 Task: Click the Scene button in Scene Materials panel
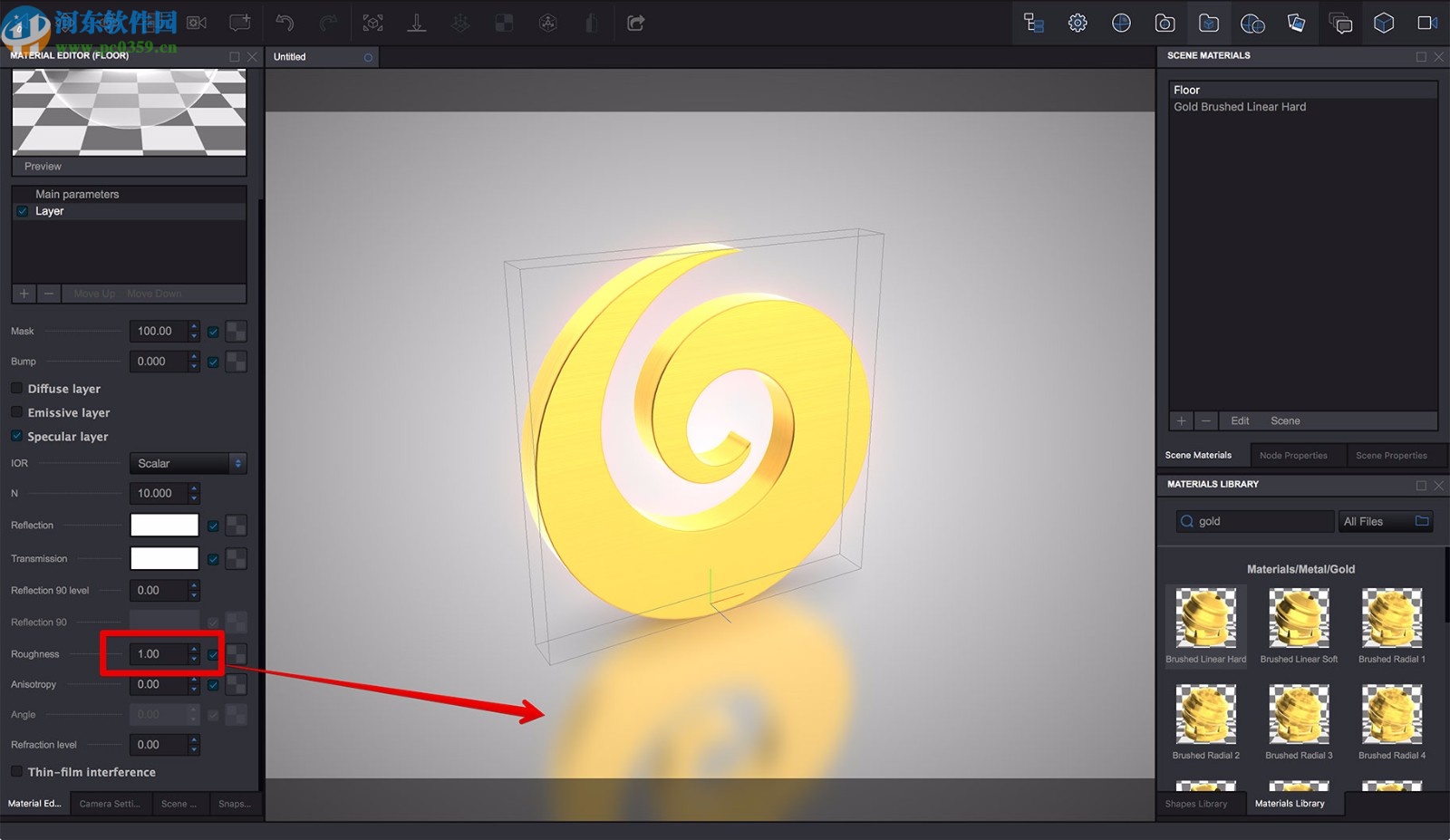[1285, 420]
